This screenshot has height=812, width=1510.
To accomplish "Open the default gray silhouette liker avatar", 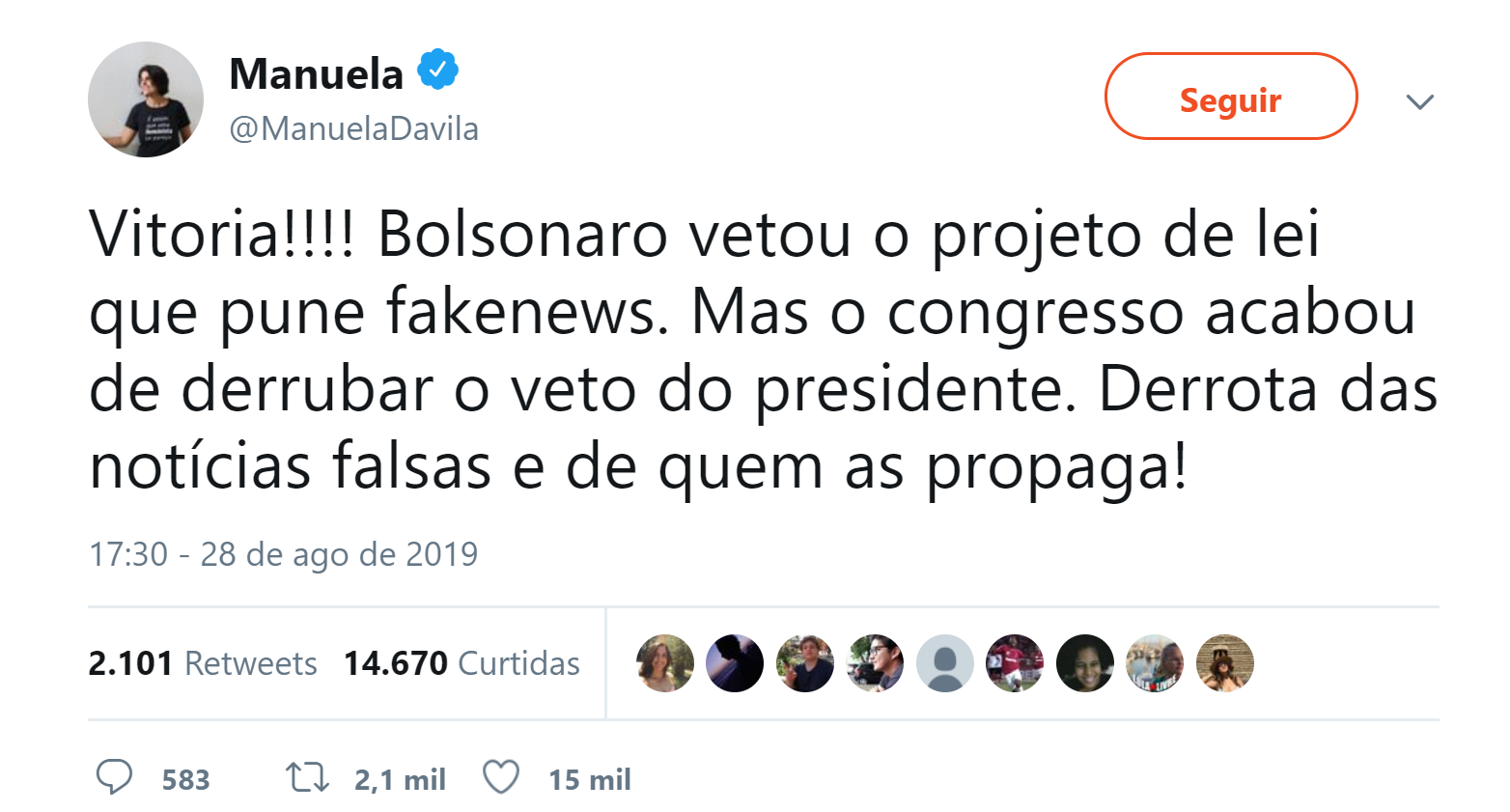I will (945, 663).
